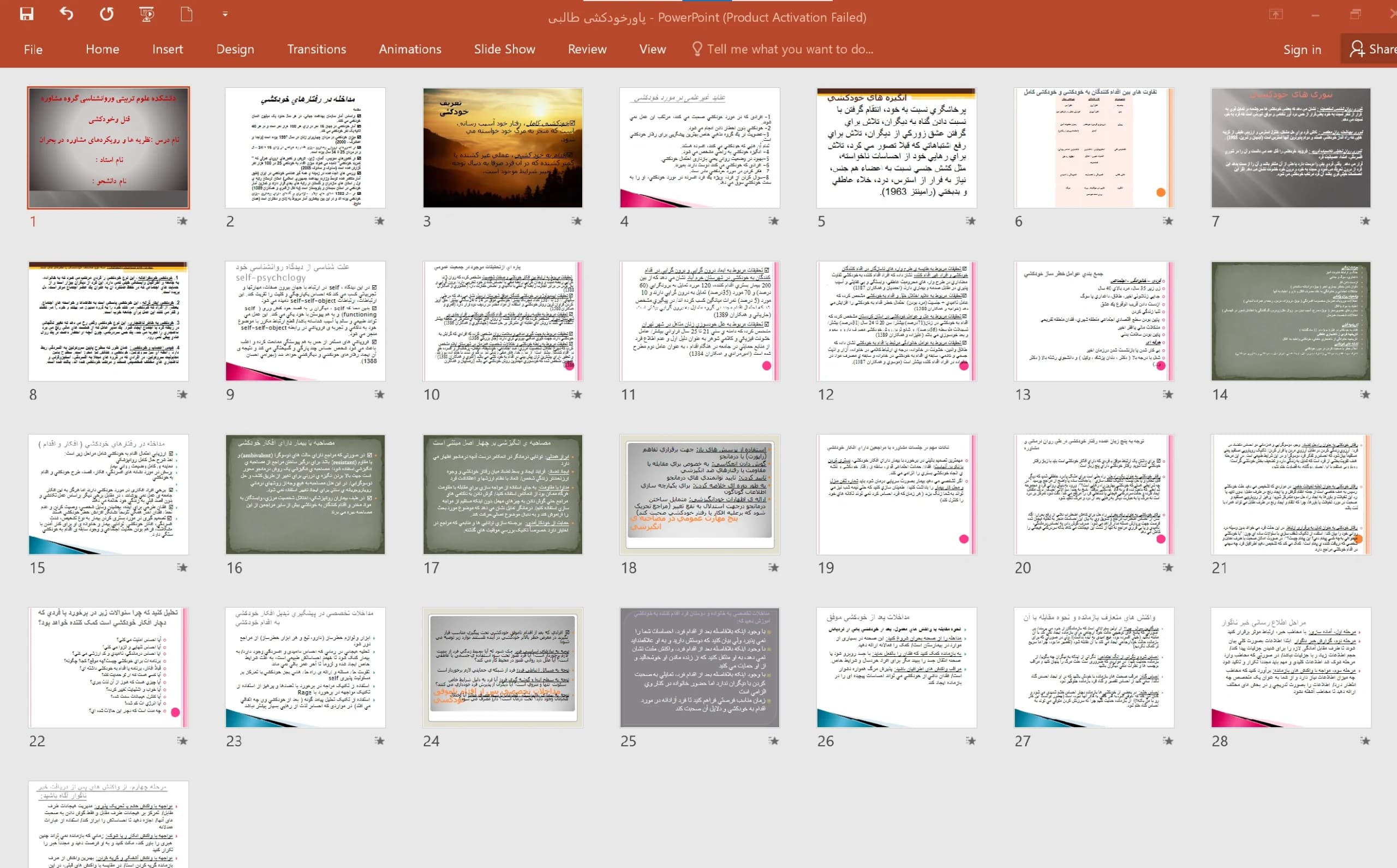Screen dimensions: 1397x868
Task: Click the Share person icon
Action: pos(1357,49)
